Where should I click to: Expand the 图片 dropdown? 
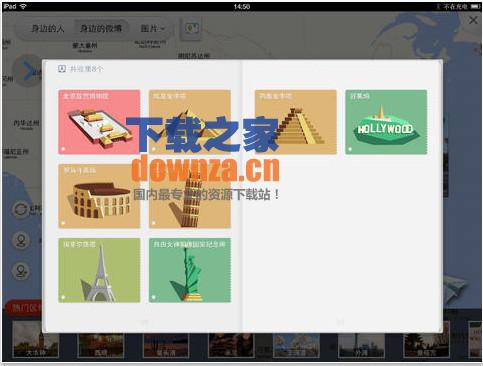point(153,29)
